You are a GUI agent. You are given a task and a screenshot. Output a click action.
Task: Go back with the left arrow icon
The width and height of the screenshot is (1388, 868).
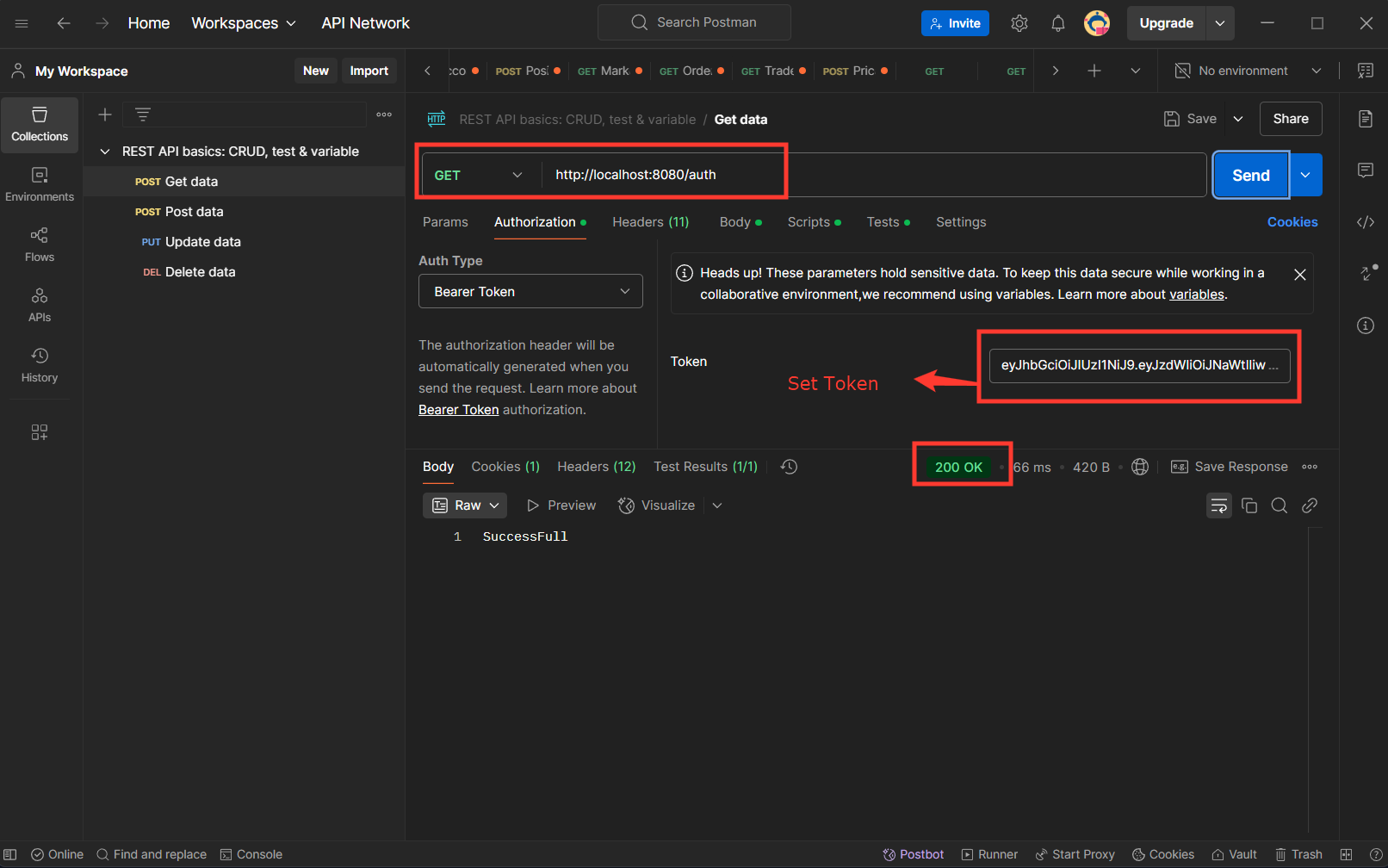64,23
